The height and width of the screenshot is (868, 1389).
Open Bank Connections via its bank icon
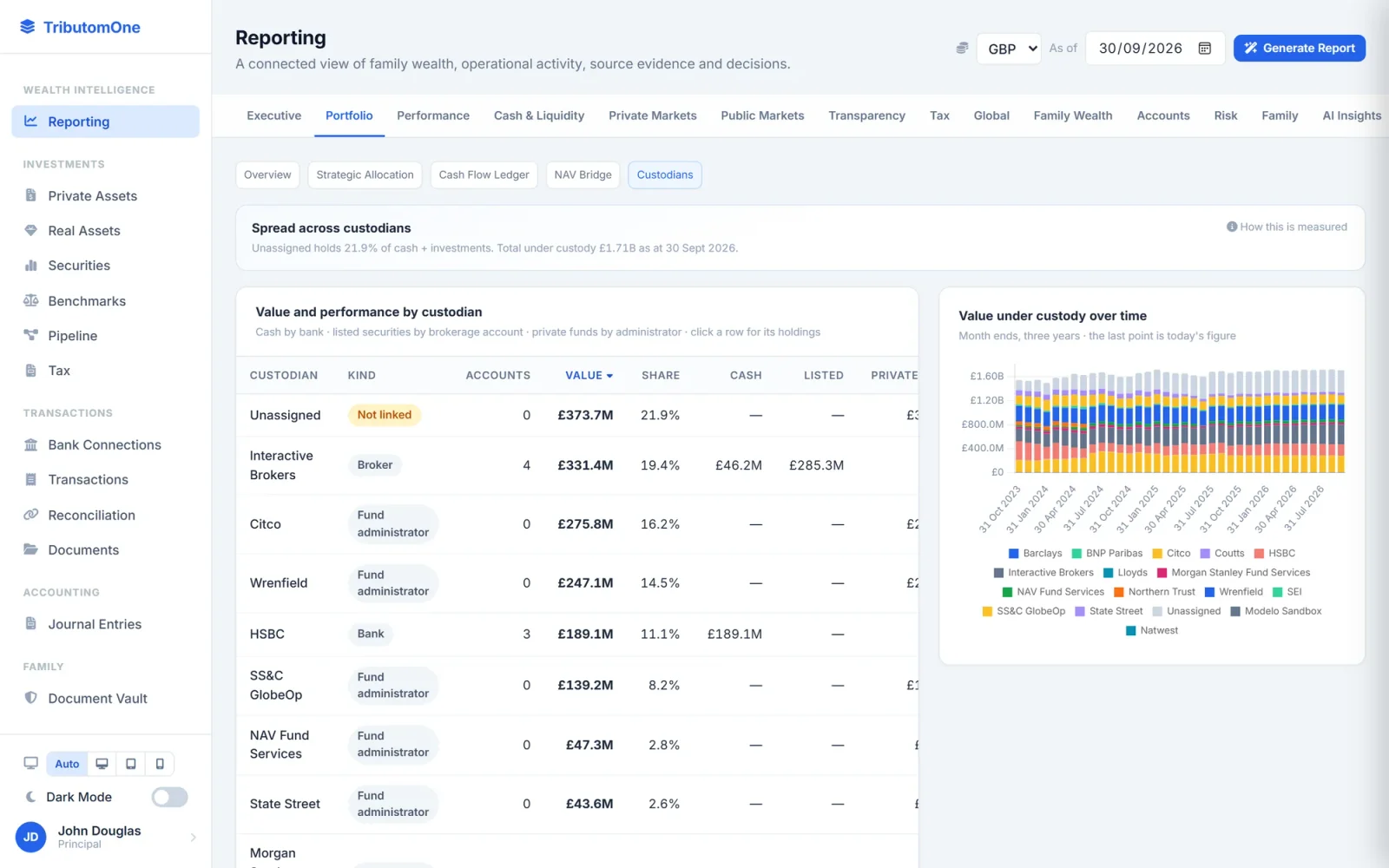click(31, 444)
